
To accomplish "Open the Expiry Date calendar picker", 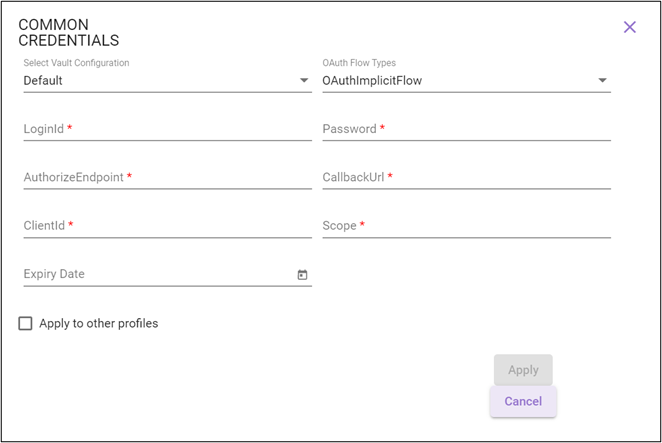I will coord(302,275).
